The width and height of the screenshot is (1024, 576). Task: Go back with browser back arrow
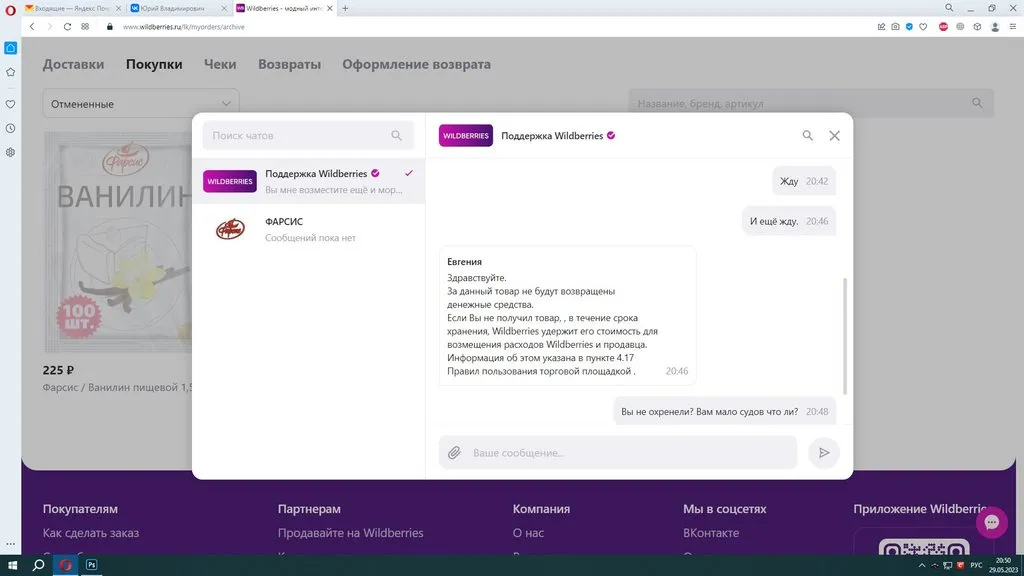32,27
